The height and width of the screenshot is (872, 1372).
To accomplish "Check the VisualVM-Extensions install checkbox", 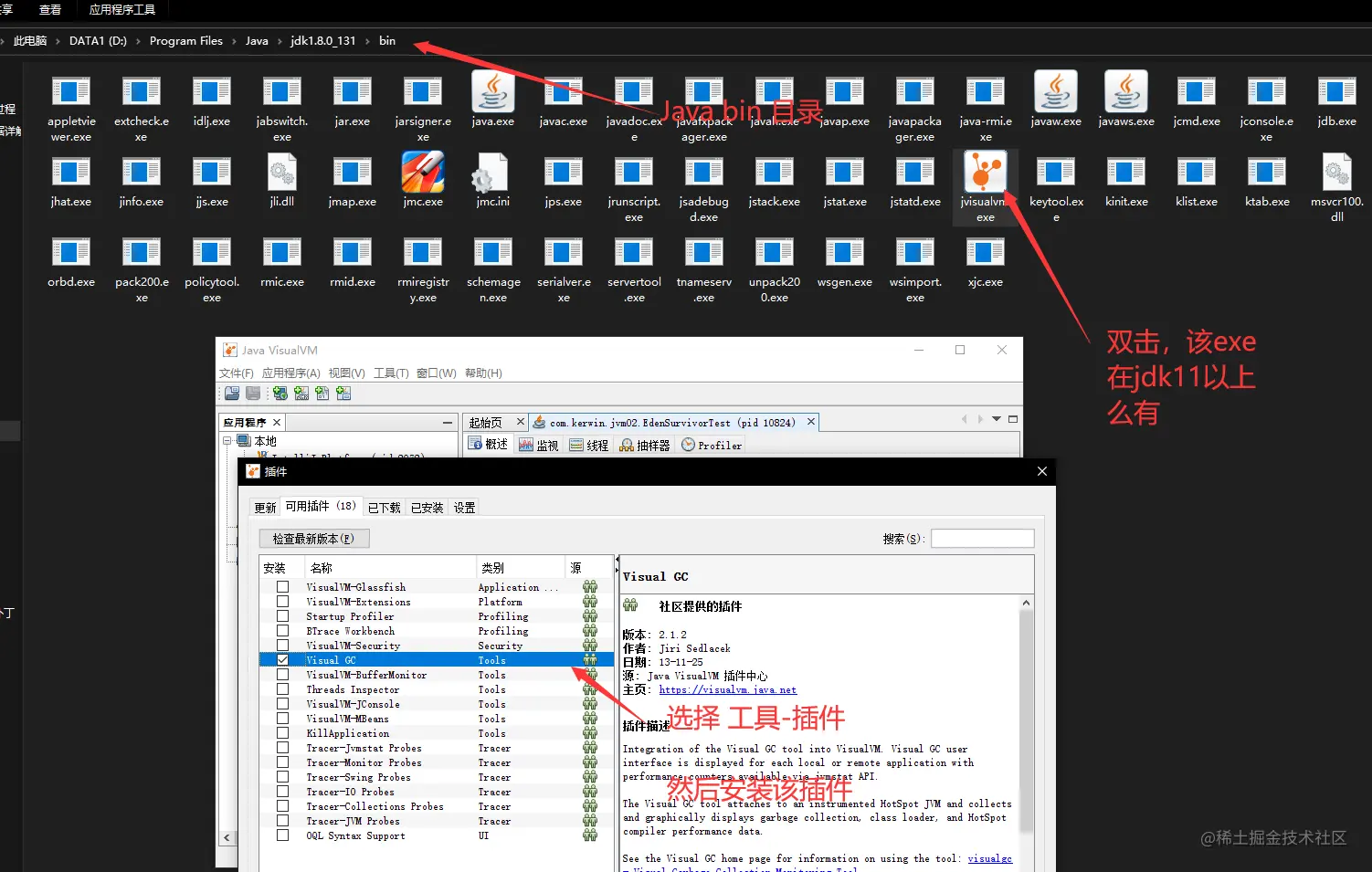I will click(x=283, y=602).
